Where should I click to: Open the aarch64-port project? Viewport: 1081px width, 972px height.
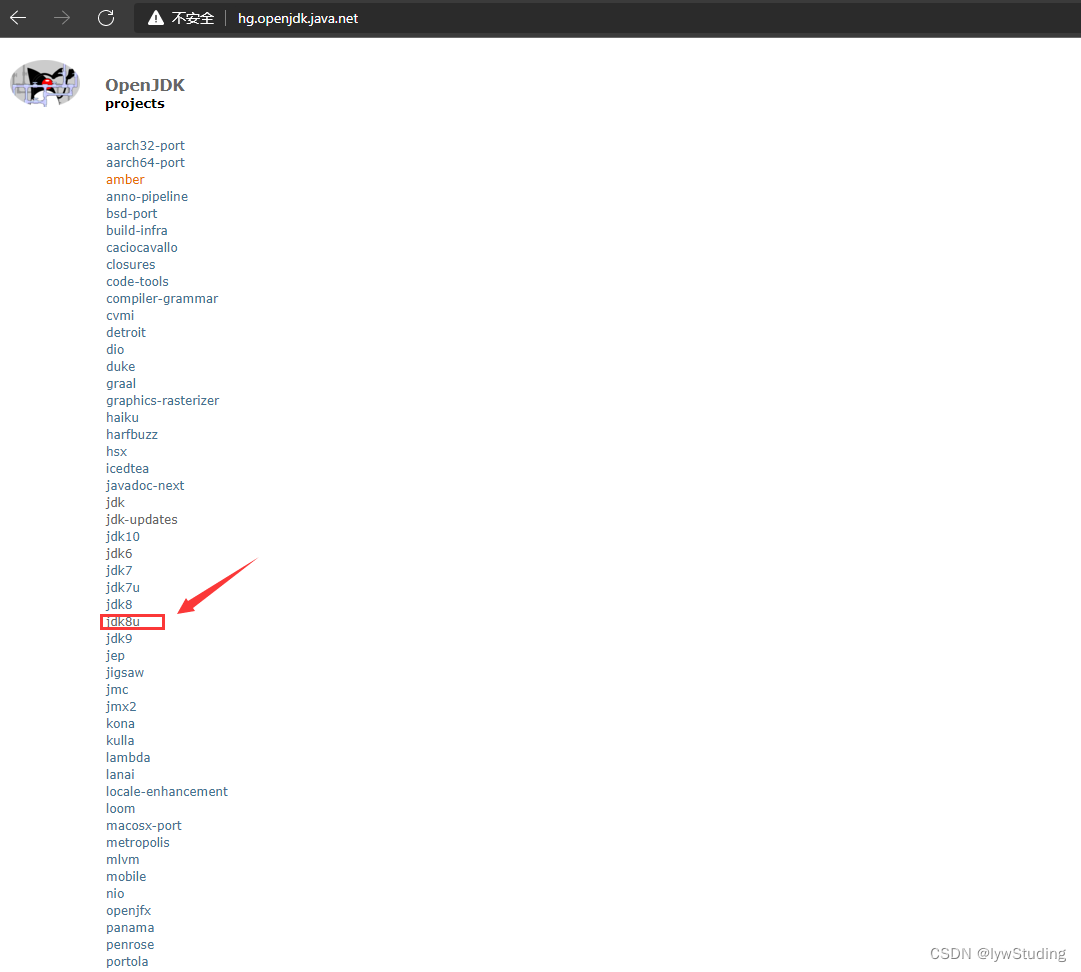pos(145,163)
